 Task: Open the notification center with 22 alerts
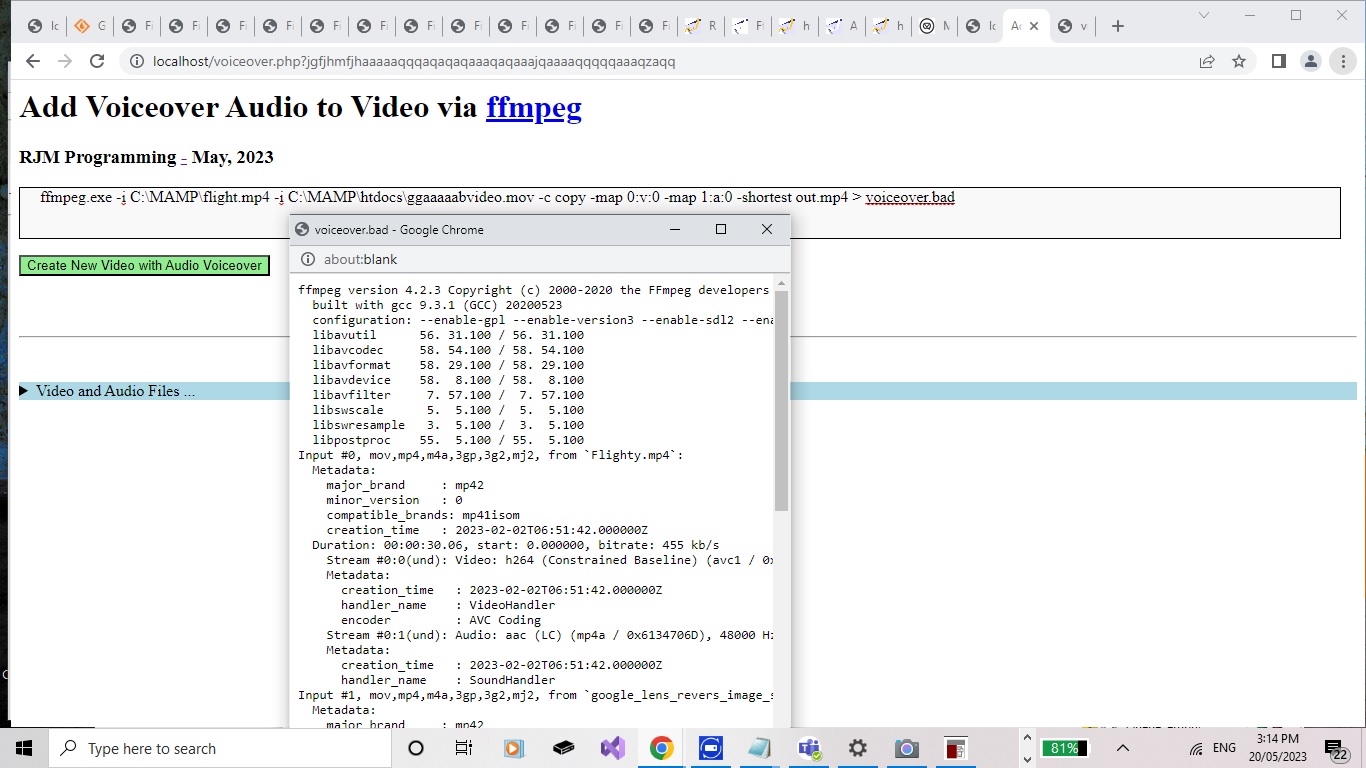click(1336, 748)
